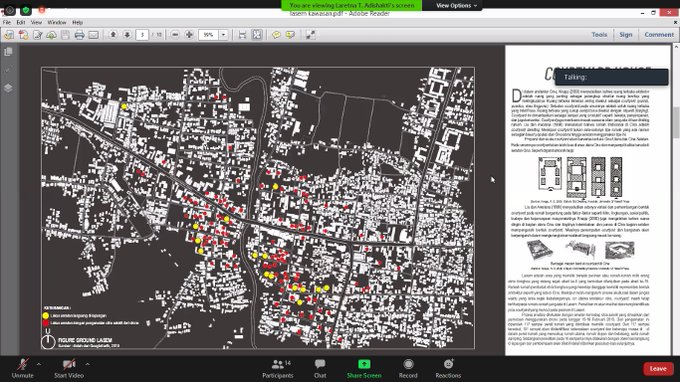Click the Open file toolbar icon
680x382 pixels.
click(9, 35)
